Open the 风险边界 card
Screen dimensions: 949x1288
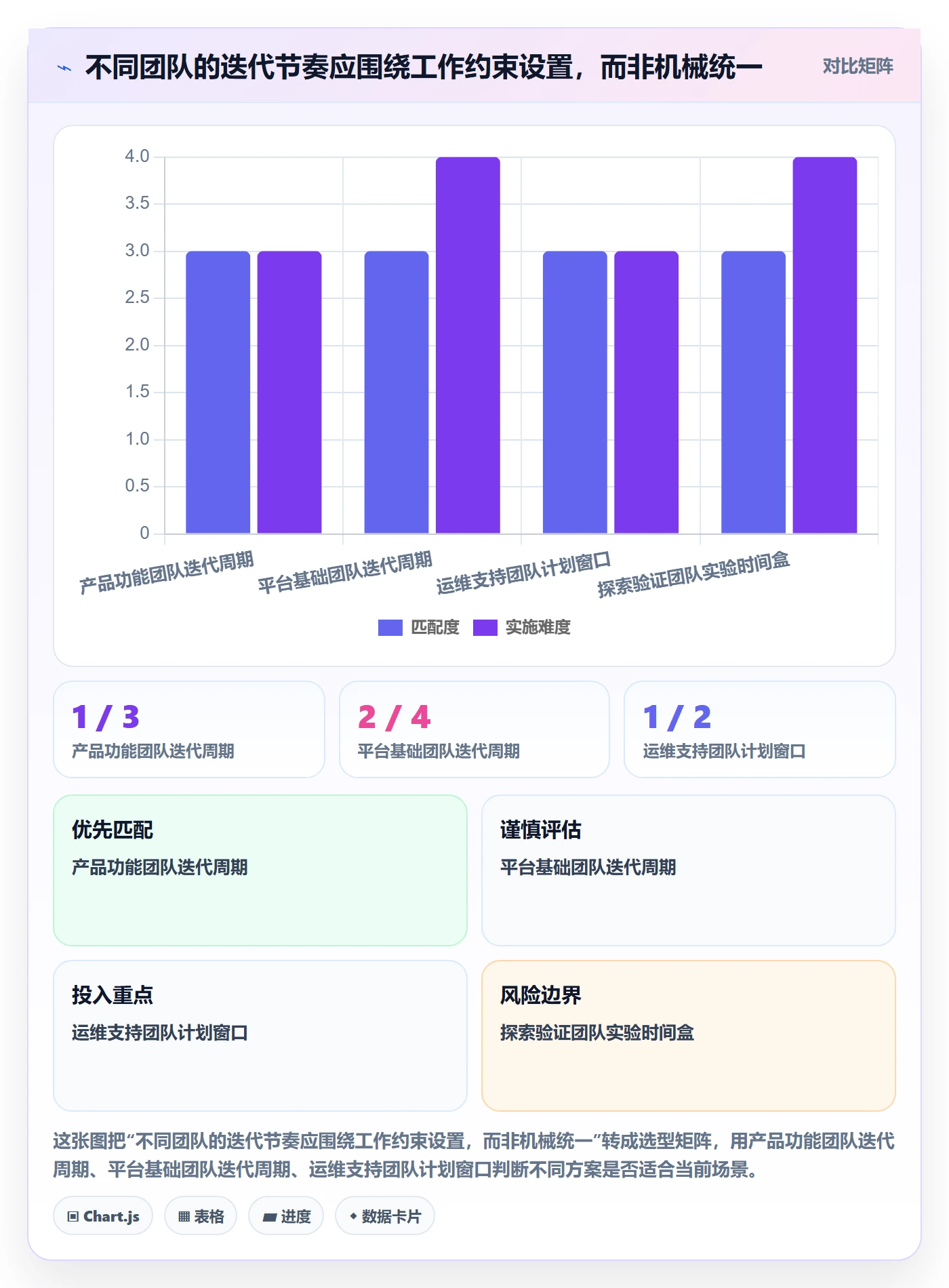(689, 1036)
